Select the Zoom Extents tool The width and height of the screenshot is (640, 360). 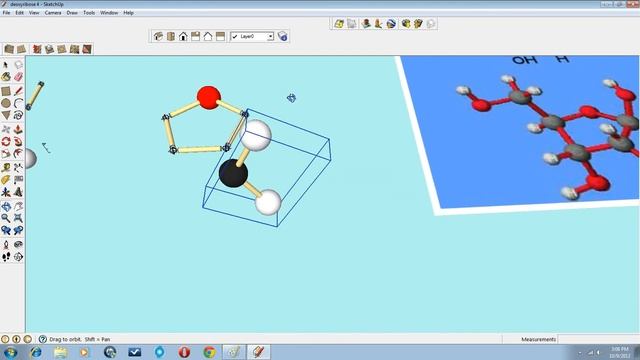tap(18, 218)
